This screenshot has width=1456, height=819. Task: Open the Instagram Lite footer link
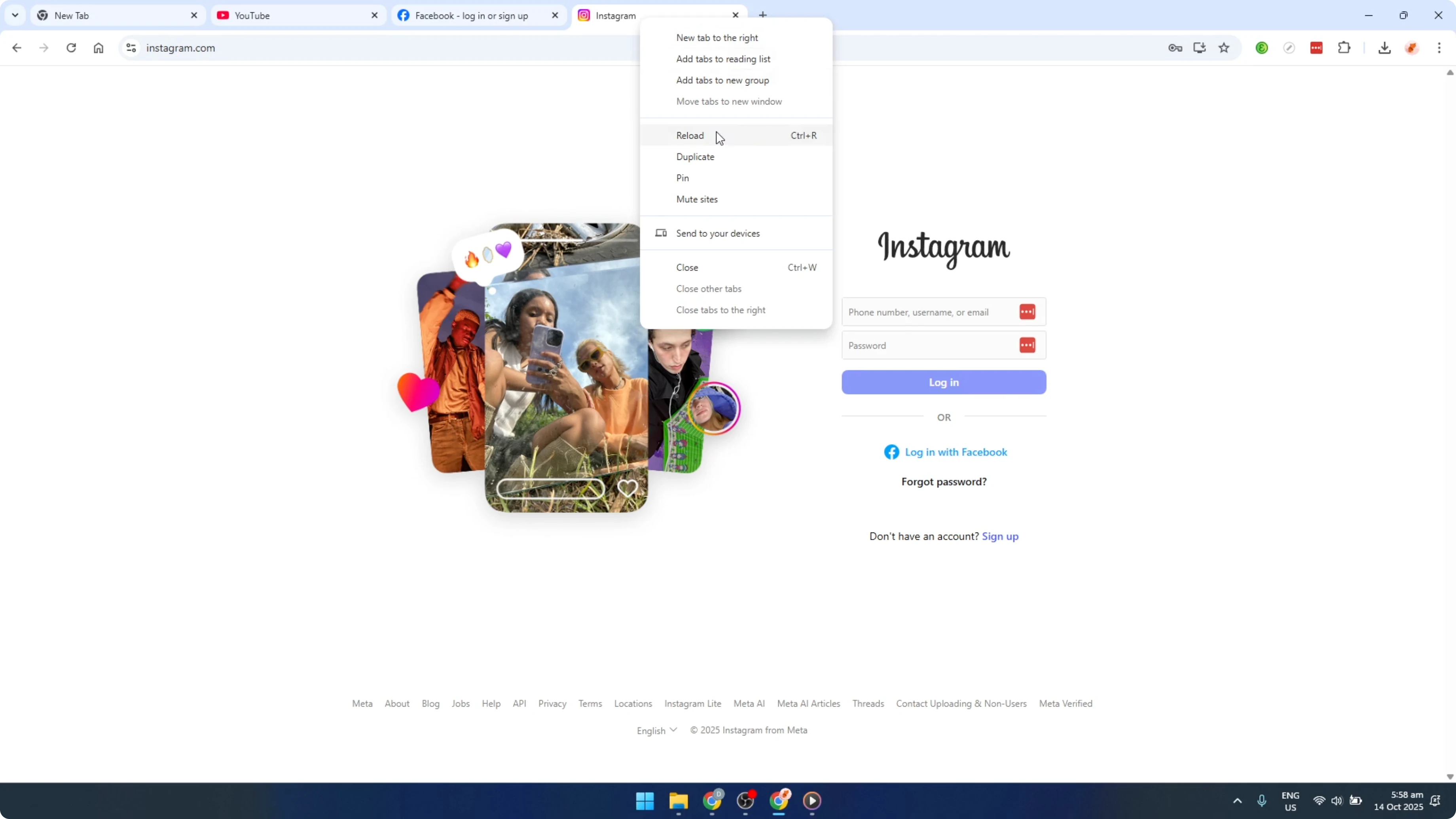tap(692, 704)
